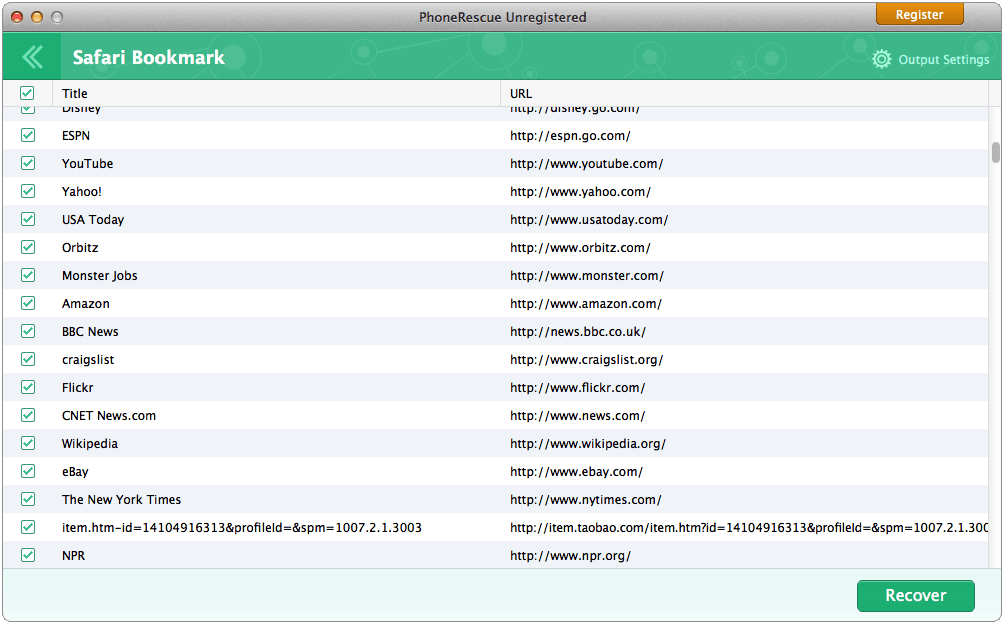Image resolution: width=1004 pixels, height=624 pixels.
Task: Select The New York Times title
Action: (x=122, y=500)
